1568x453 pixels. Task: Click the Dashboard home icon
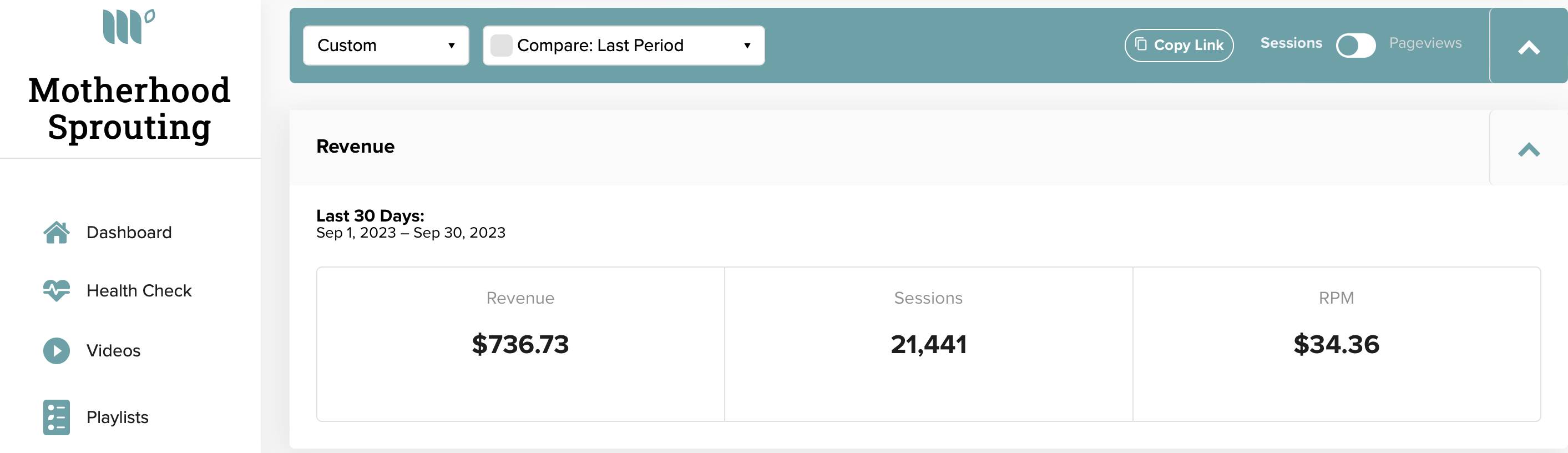coord(56,232)
